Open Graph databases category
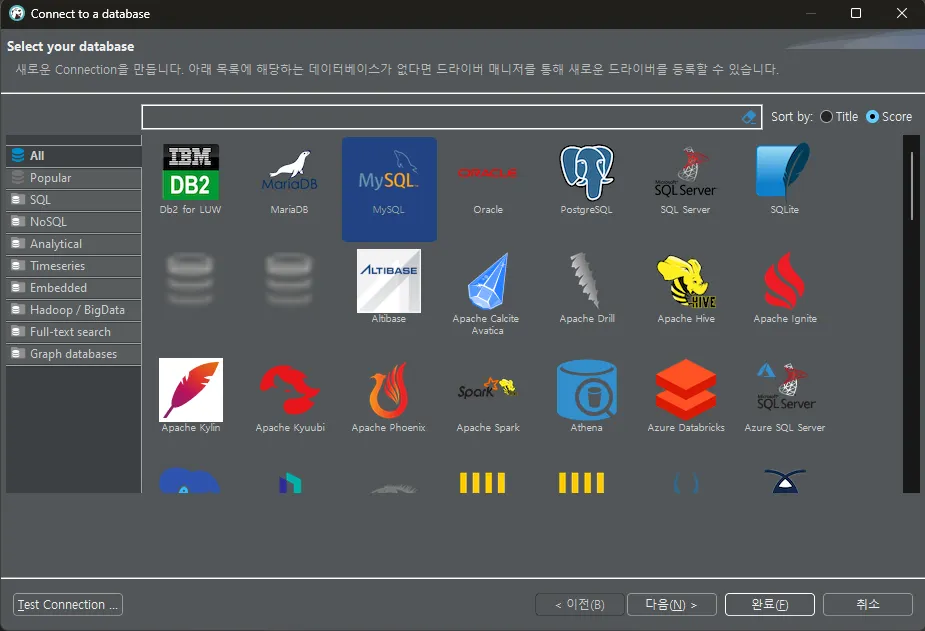The image size is (925, 631). click(74, 354)
